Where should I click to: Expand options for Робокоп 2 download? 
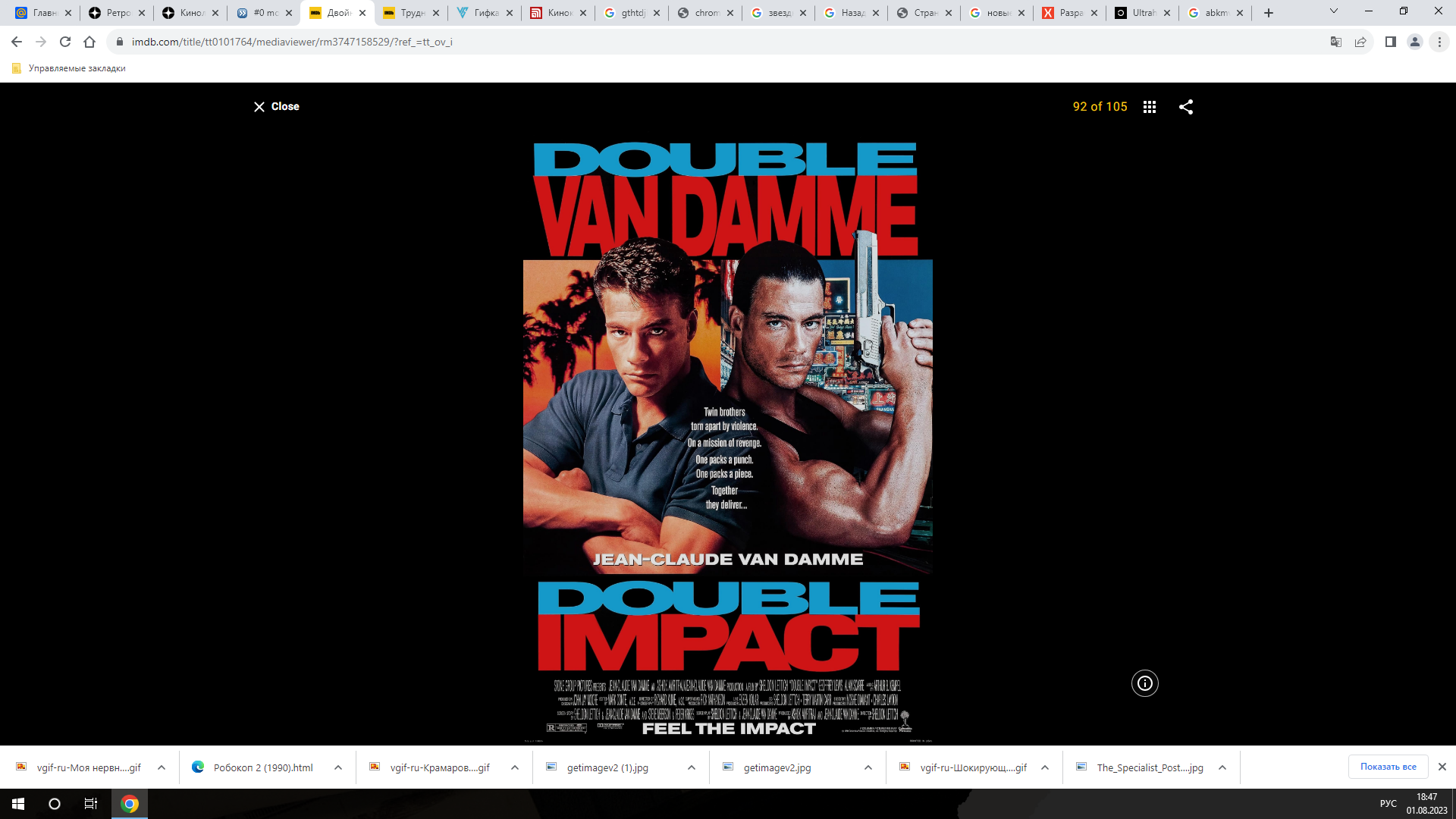338,767
